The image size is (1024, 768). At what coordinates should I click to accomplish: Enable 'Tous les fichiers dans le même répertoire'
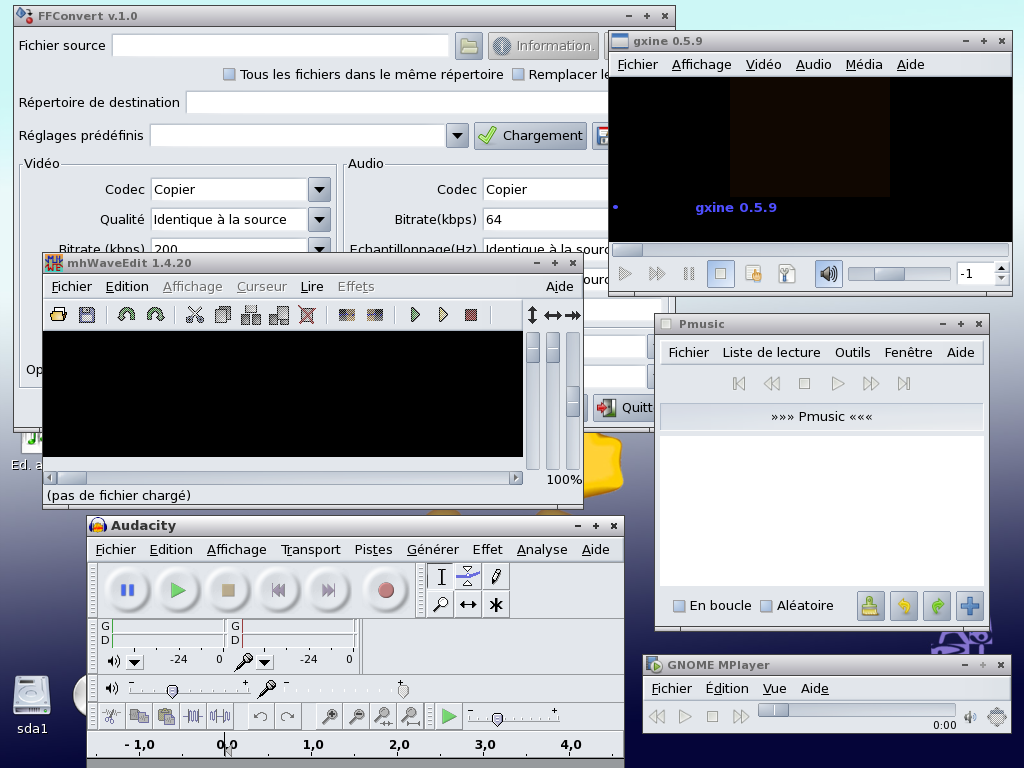pyautogui.click(x=229, y=74)
